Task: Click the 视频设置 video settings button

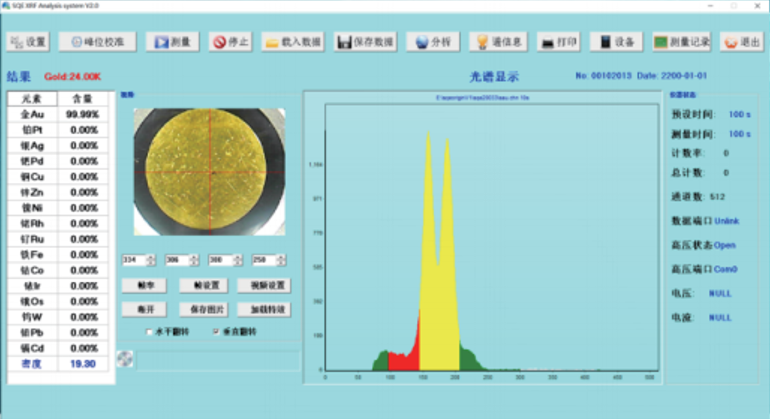Action: tap(268, 286)
